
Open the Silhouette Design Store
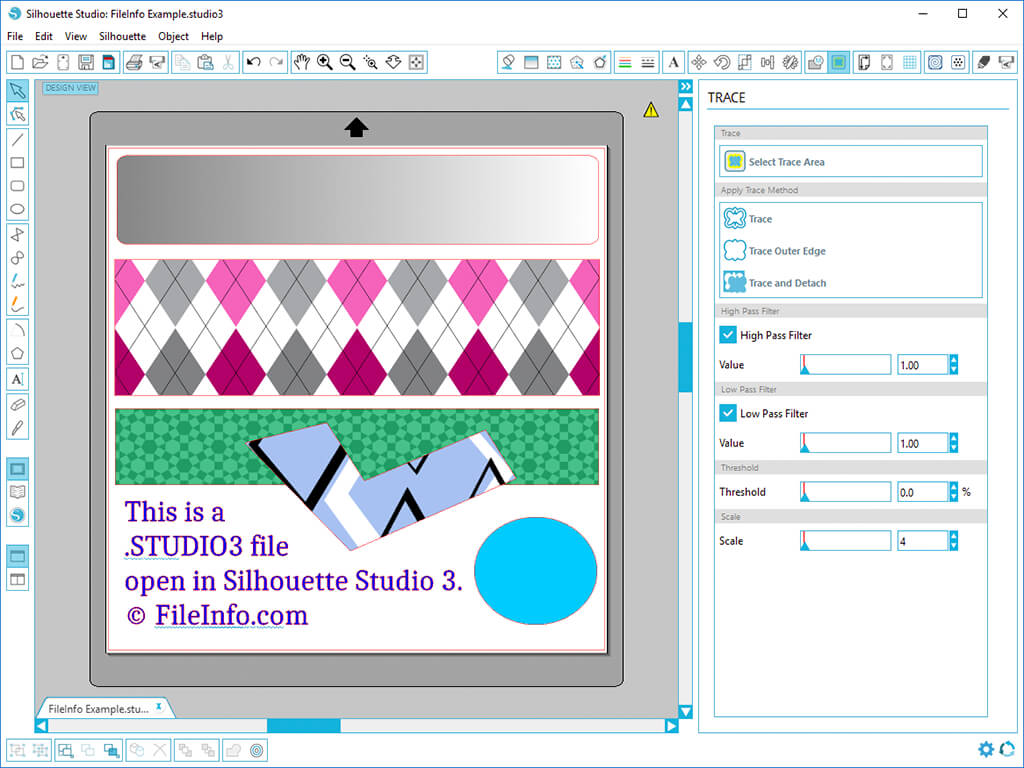[18, 515]
